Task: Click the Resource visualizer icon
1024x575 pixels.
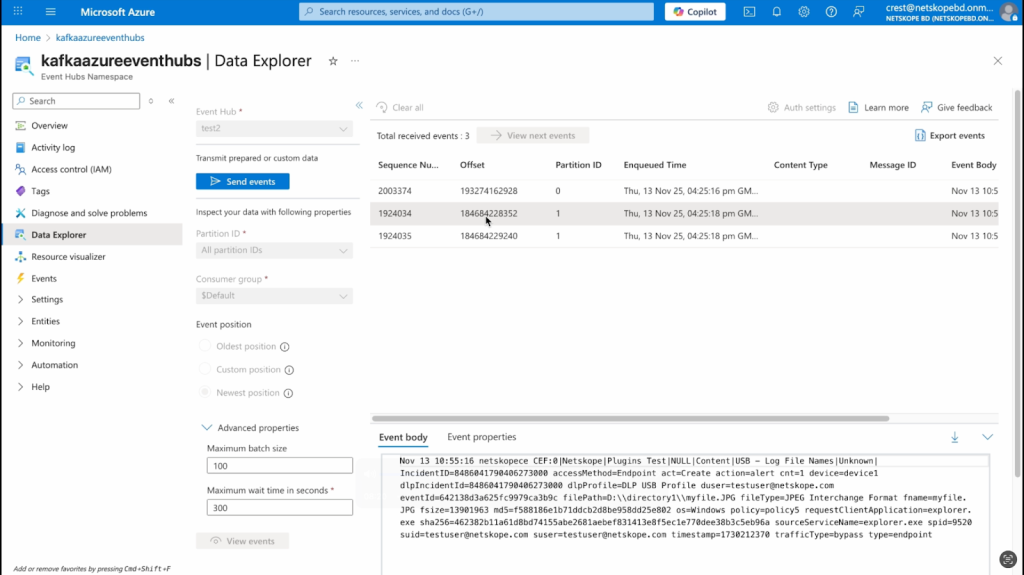Action: coord(20,257)
